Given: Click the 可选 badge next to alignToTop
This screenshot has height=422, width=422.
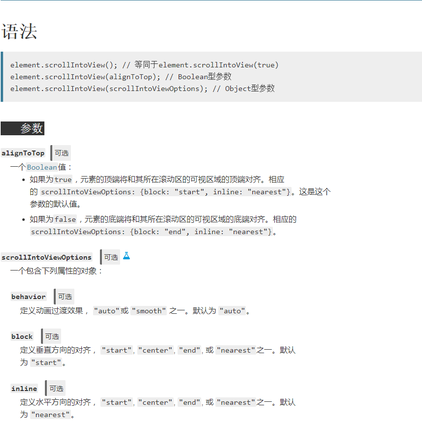Looking at the screenshot, I should click(x=61, y=153).
